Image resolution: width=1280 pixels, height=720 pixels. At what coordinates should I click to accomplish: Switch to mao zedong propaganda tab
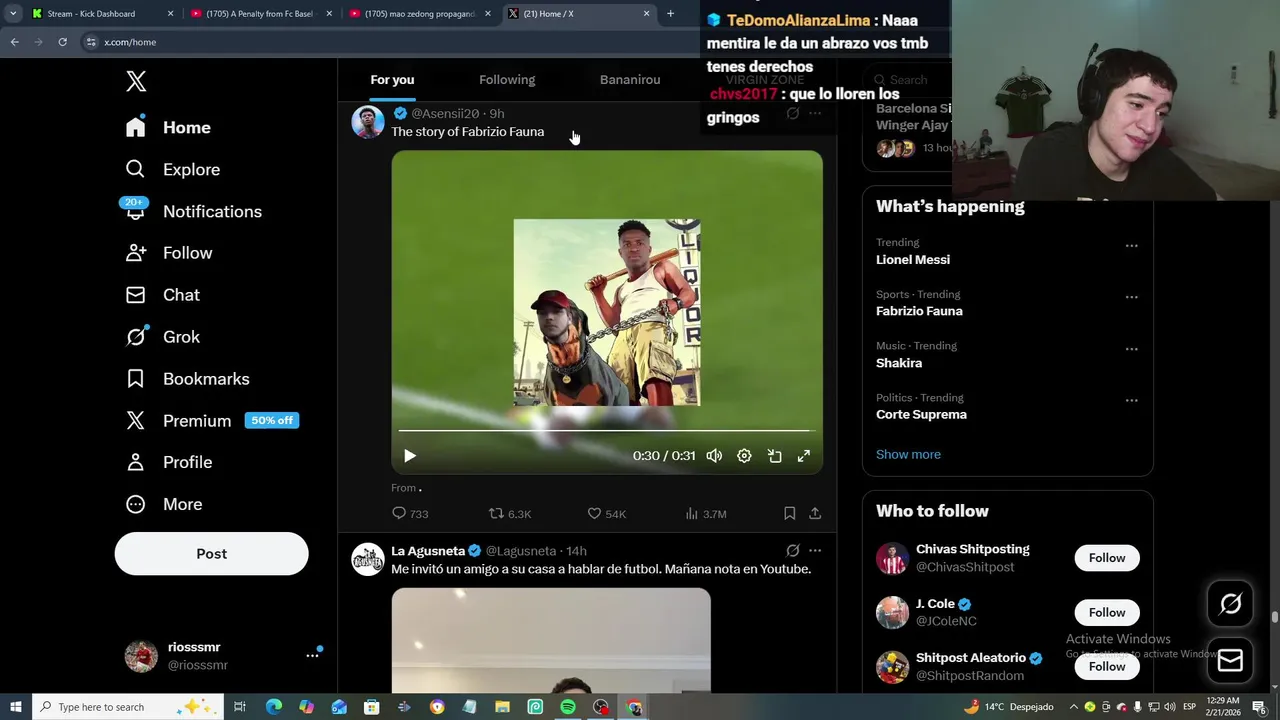pos(419,14)
